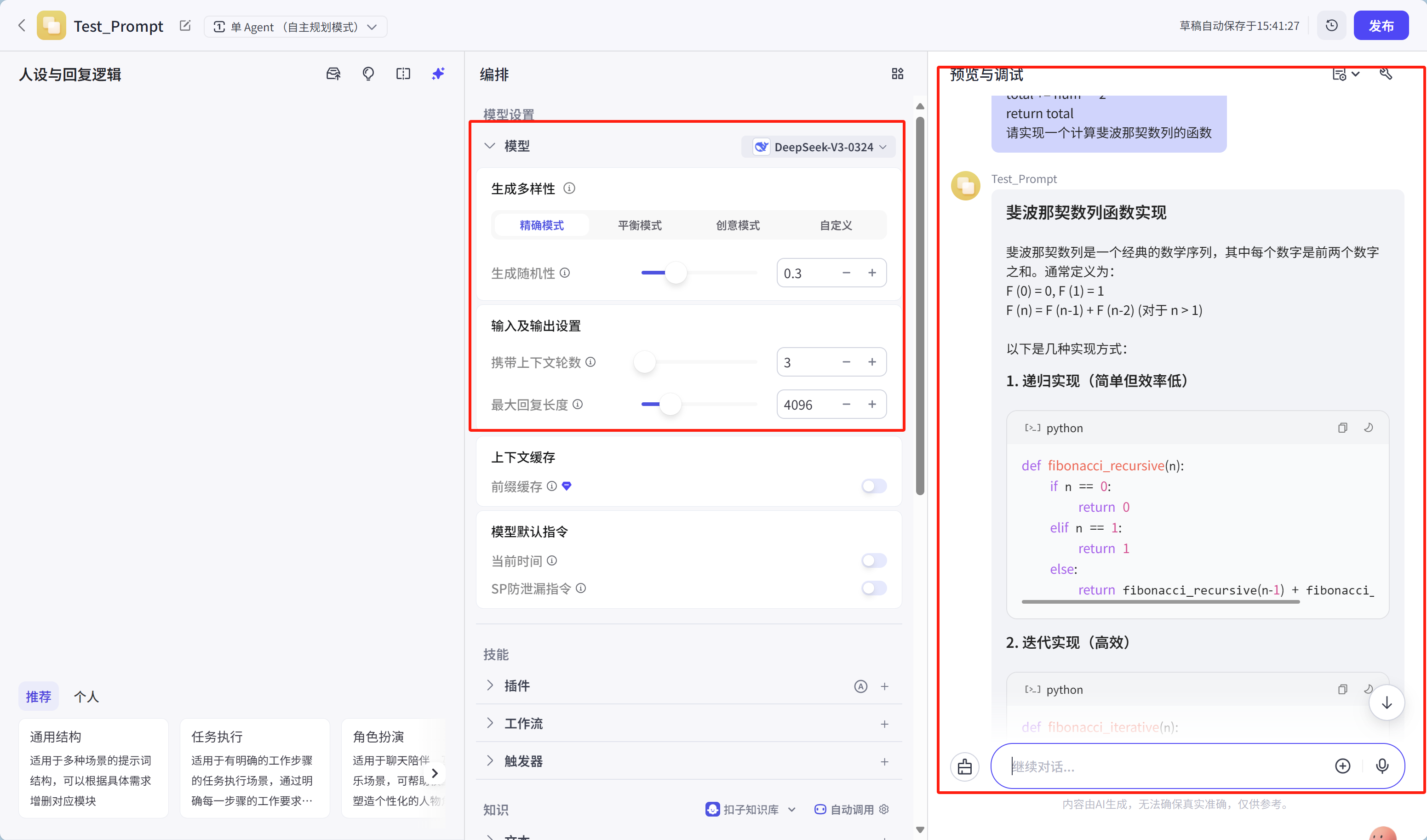Click the 携带上下文轮数 slider handle
The width and height of the screenshot is (1427, 840).
644,362
